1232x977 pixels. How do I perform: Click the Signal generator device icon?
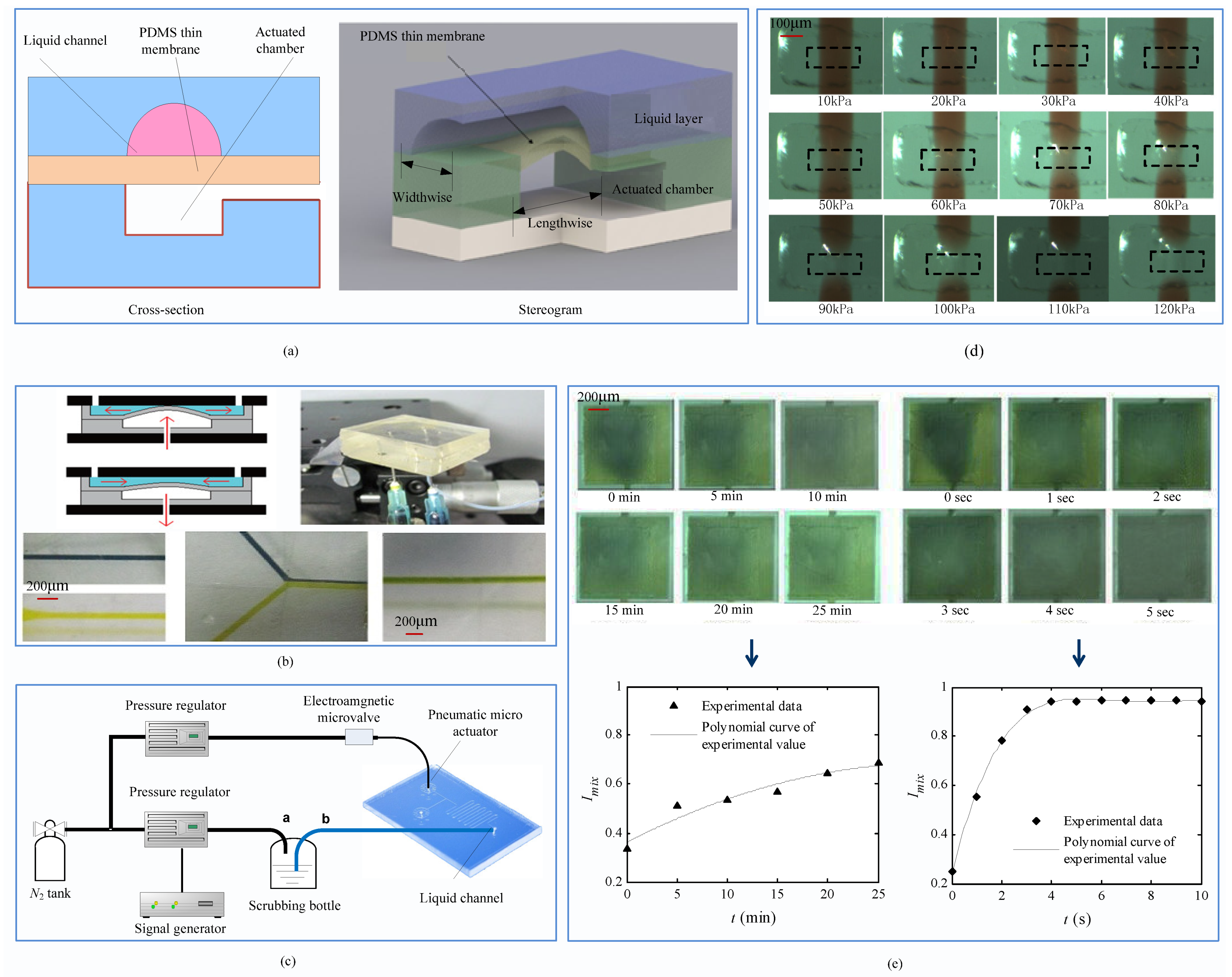click(x=182, y=904)
